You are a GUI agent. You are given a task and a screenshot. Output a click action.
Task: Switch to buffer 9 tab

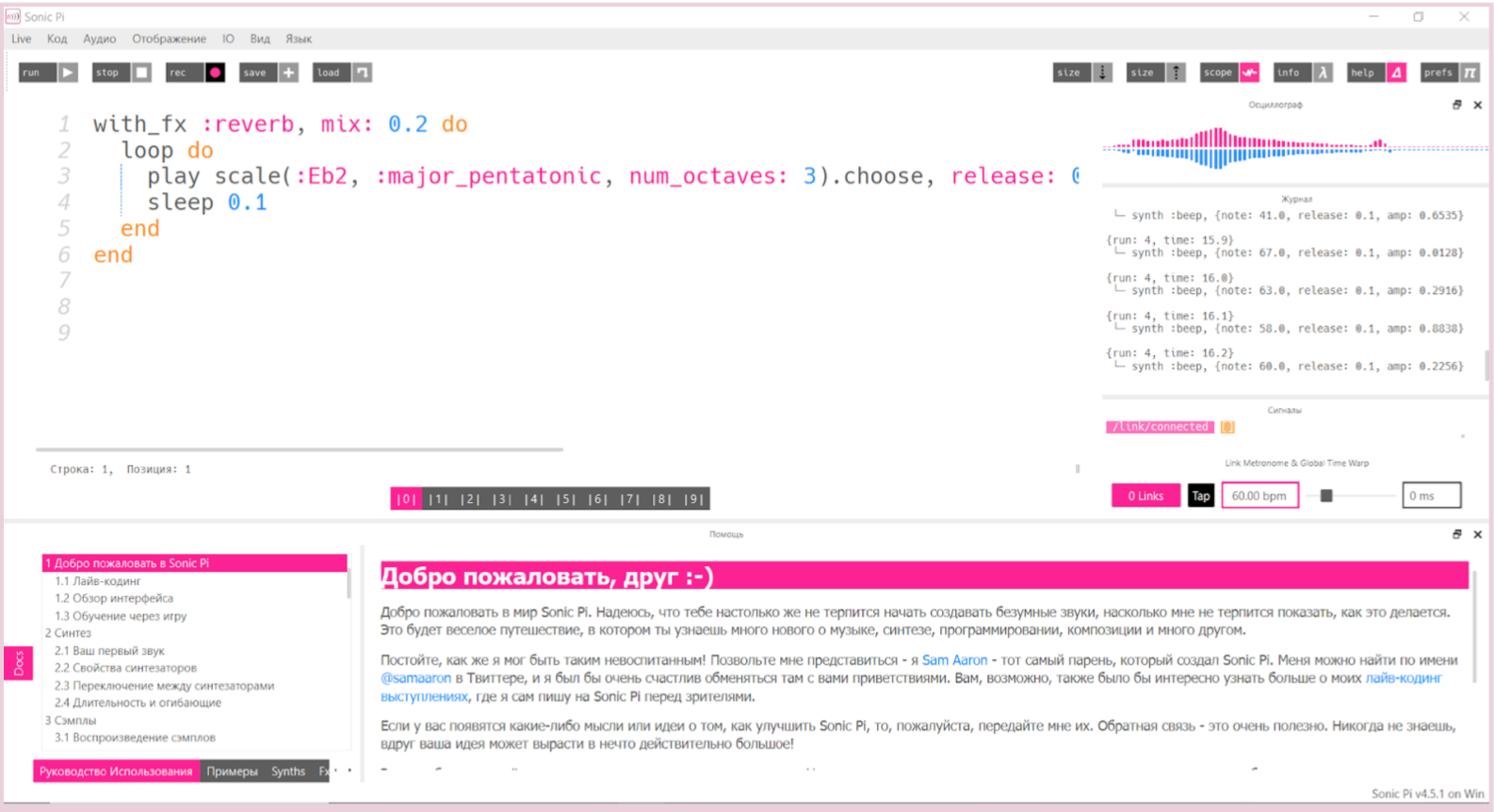pyautogui.click(x=694, y=499)
